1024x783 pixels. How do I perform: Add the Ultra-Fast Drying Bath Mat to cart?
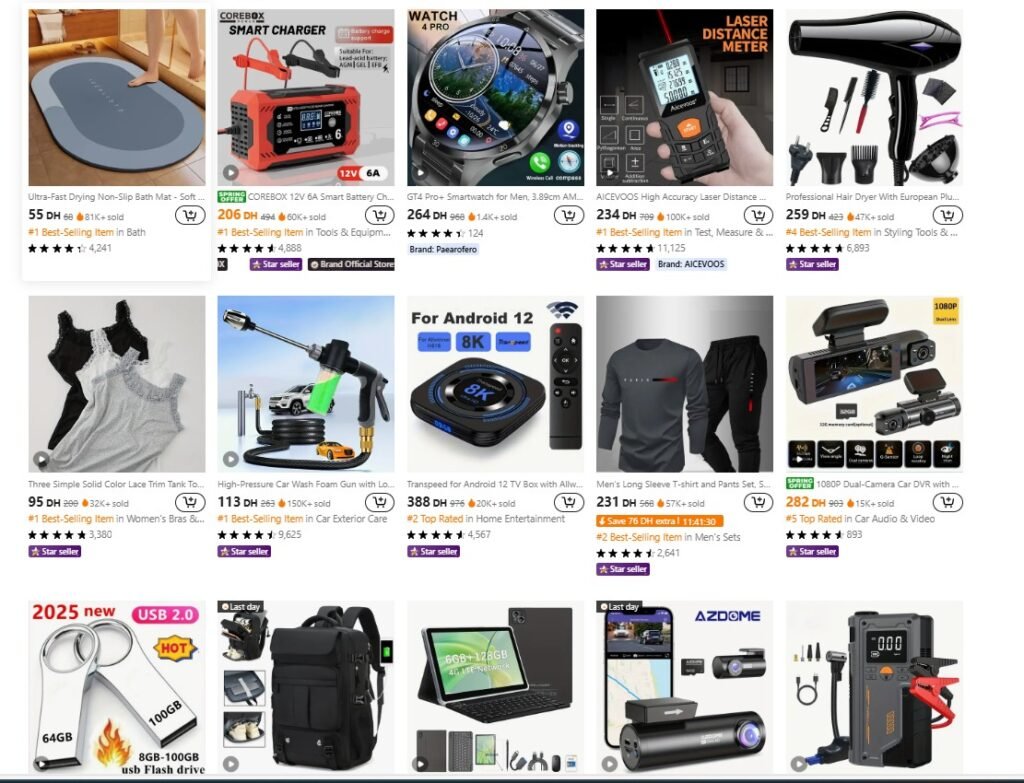point(190,215)
